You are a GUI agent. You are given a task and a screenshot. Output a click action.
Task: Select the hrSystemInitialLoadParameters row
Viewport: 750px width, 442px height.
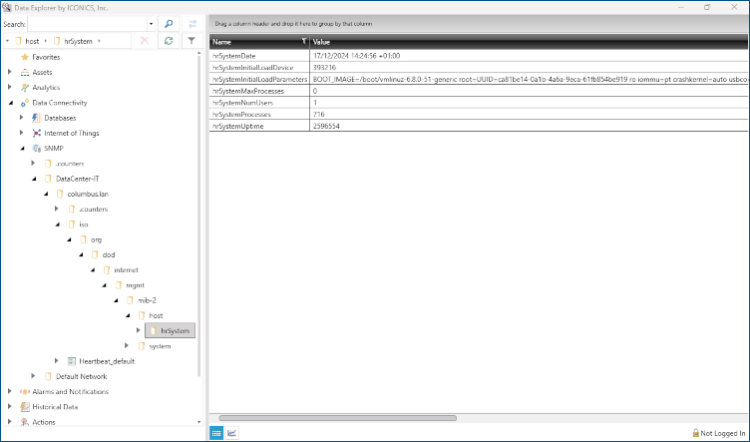tap(479, 79)
